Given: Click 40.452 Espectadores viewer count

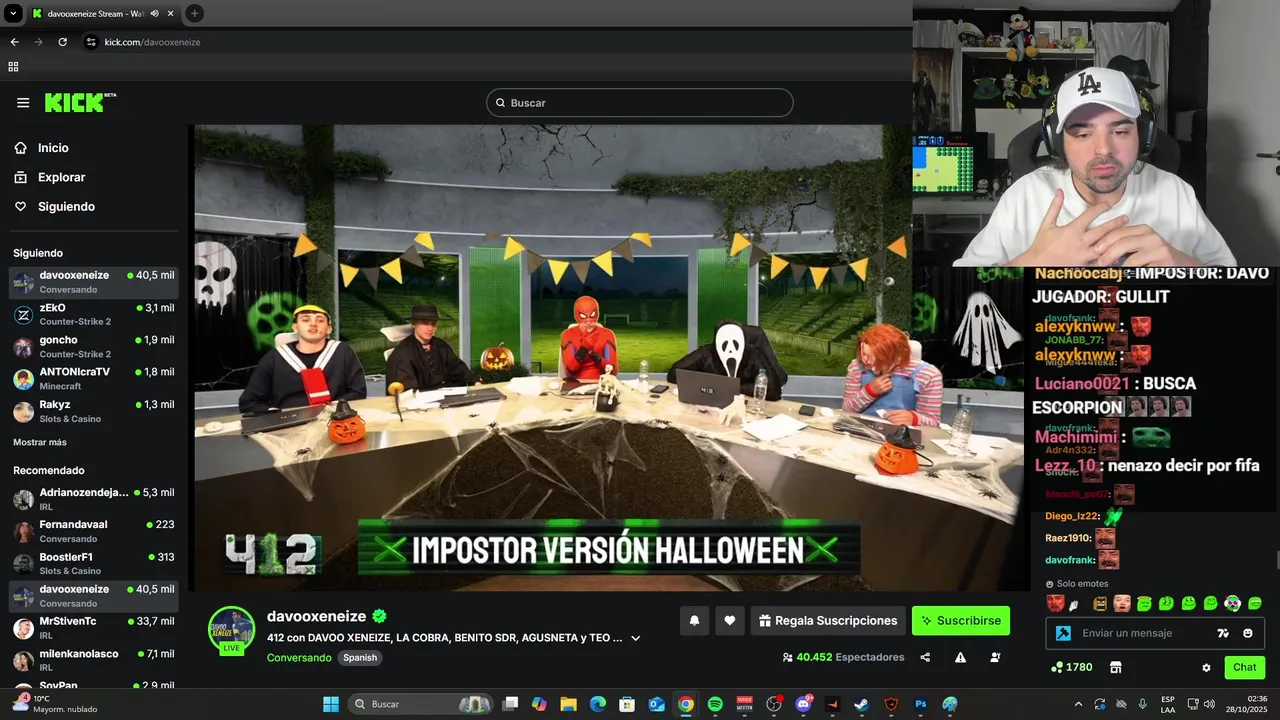Looking at the screenshot, I should pos(843,657).
